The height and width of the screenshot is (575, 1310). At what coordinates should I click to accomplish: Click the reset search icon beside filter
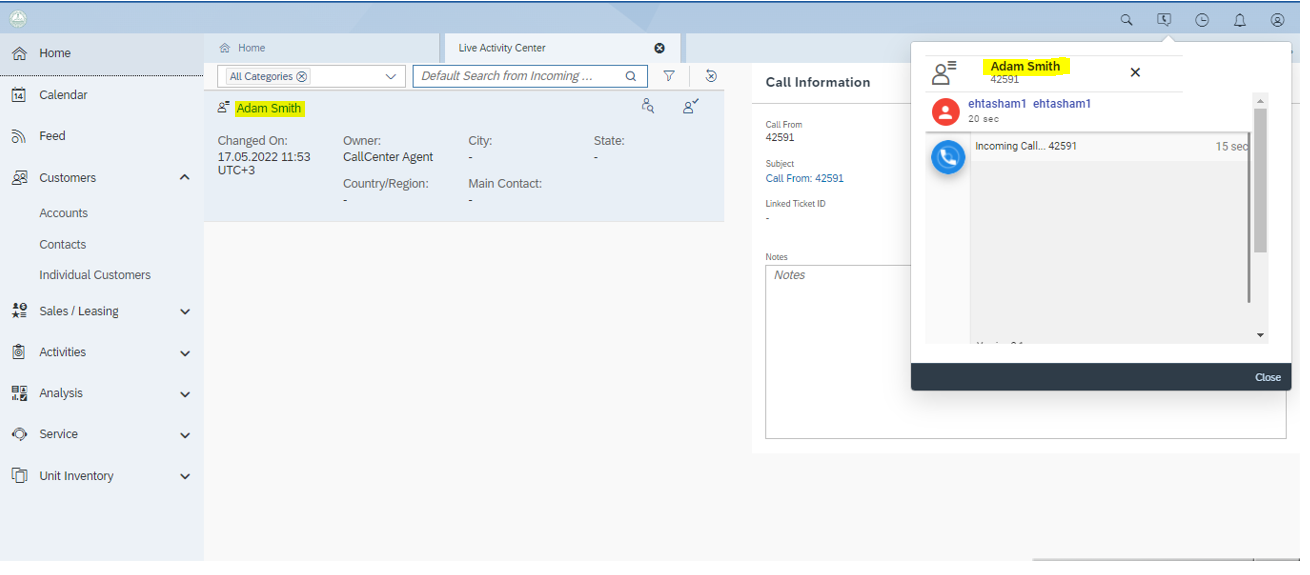point(711,76)
